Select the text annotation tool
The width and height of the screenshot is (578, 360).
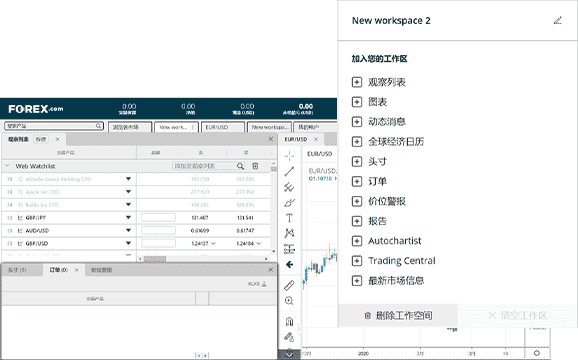pyautogui.click(x=289, y=218)
